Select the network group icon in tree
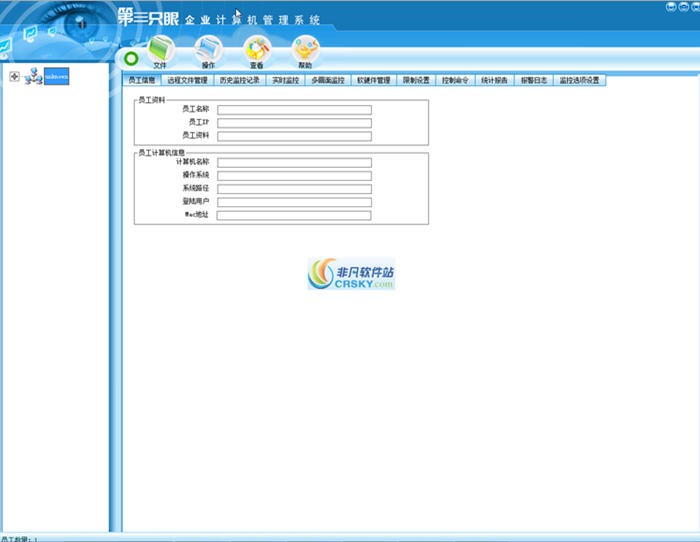 (33, 76)
